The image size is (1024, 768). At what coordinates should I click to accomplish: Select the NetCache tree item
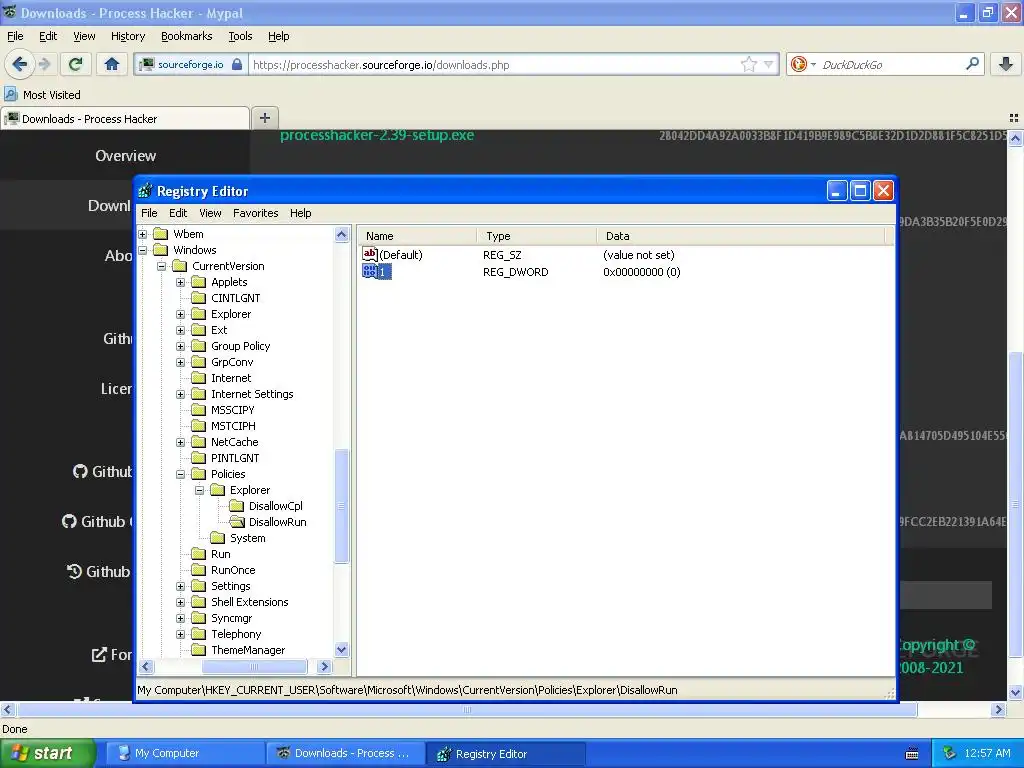click(234, 442)
